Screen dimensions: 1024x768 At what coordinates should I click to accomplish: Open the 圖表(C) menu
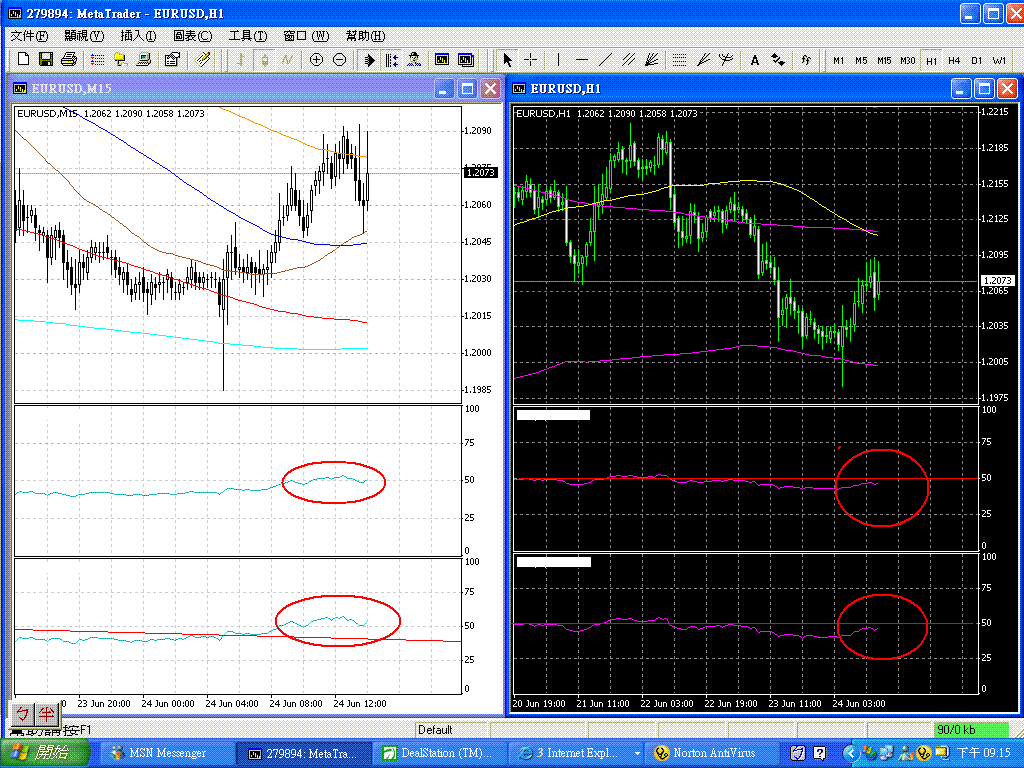click(x=192, y=36)
